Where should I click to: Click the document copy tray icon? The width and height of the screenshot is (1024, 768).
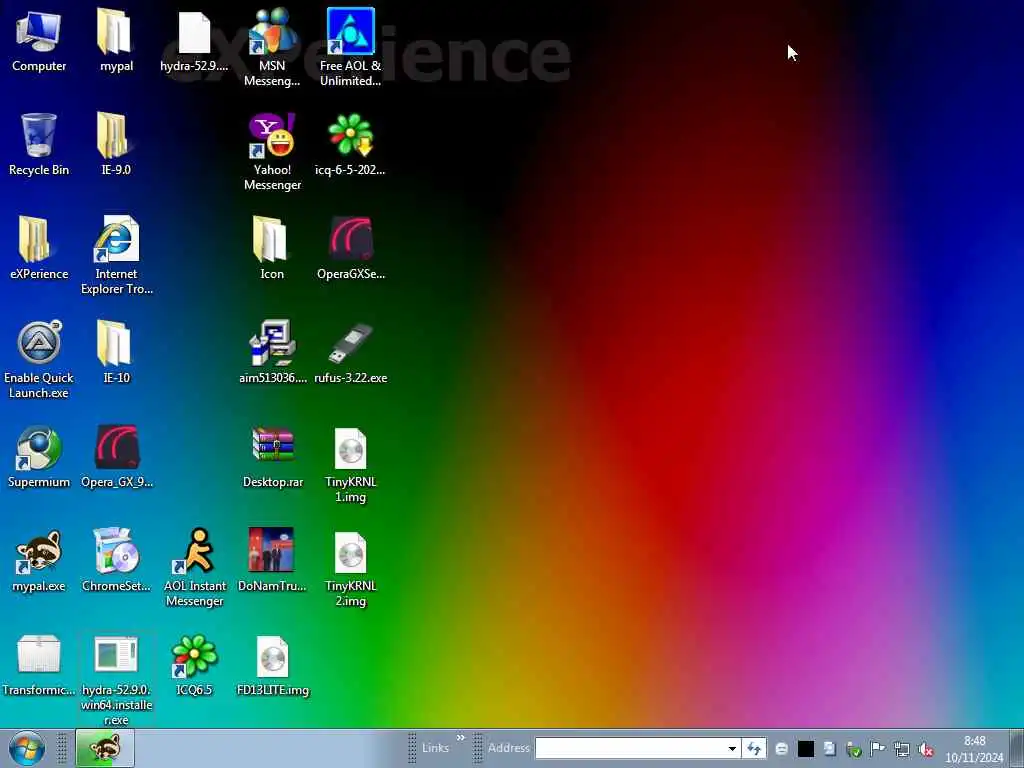coord(829,749)
